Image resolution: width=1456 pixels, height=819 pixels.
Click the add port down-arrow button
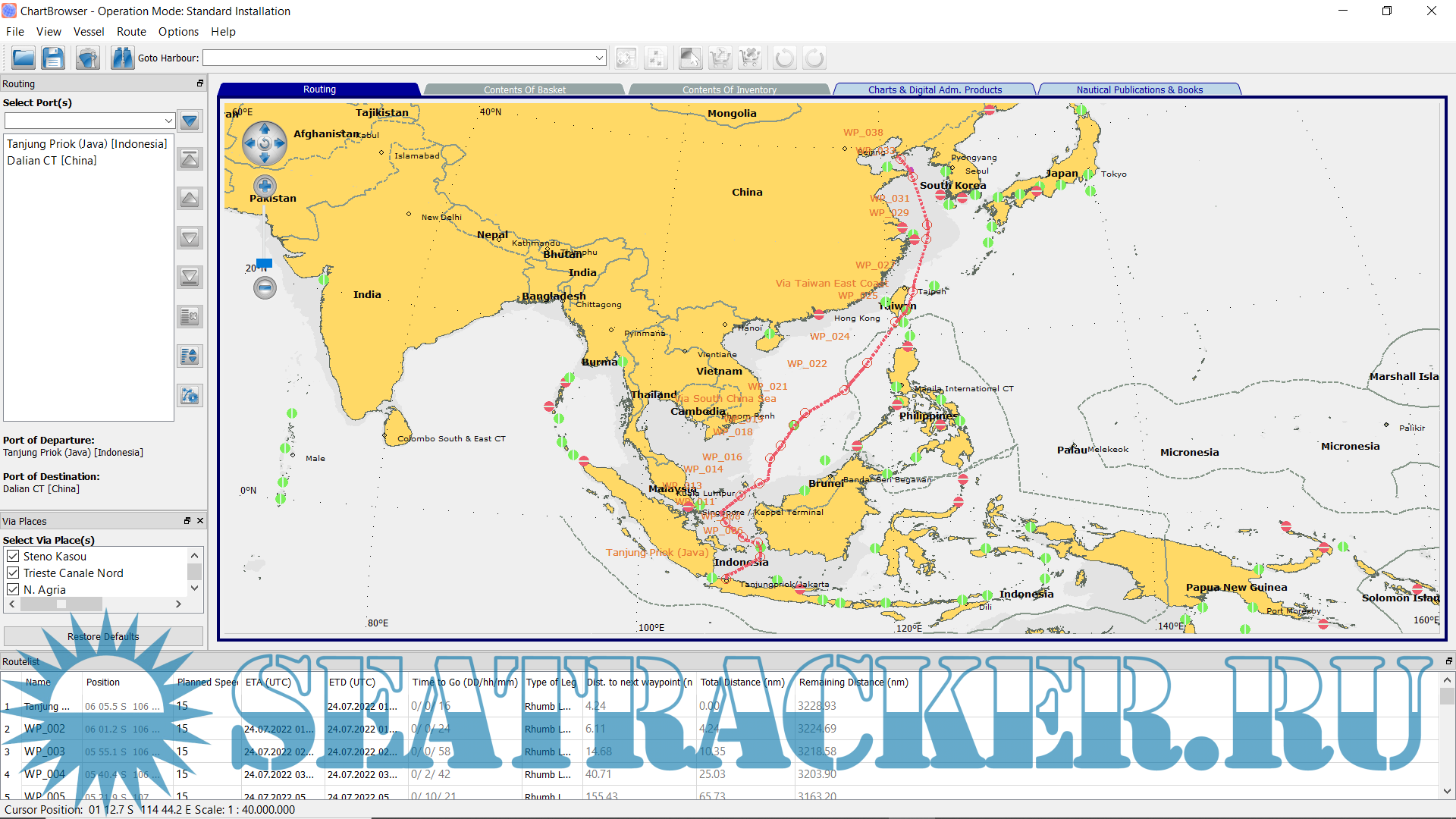(190, 121)
